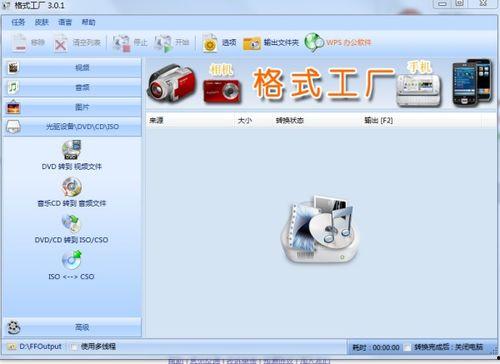Screen dimensions: 500x364
Task: Click the 来源 column header
Action: (190, 120)
